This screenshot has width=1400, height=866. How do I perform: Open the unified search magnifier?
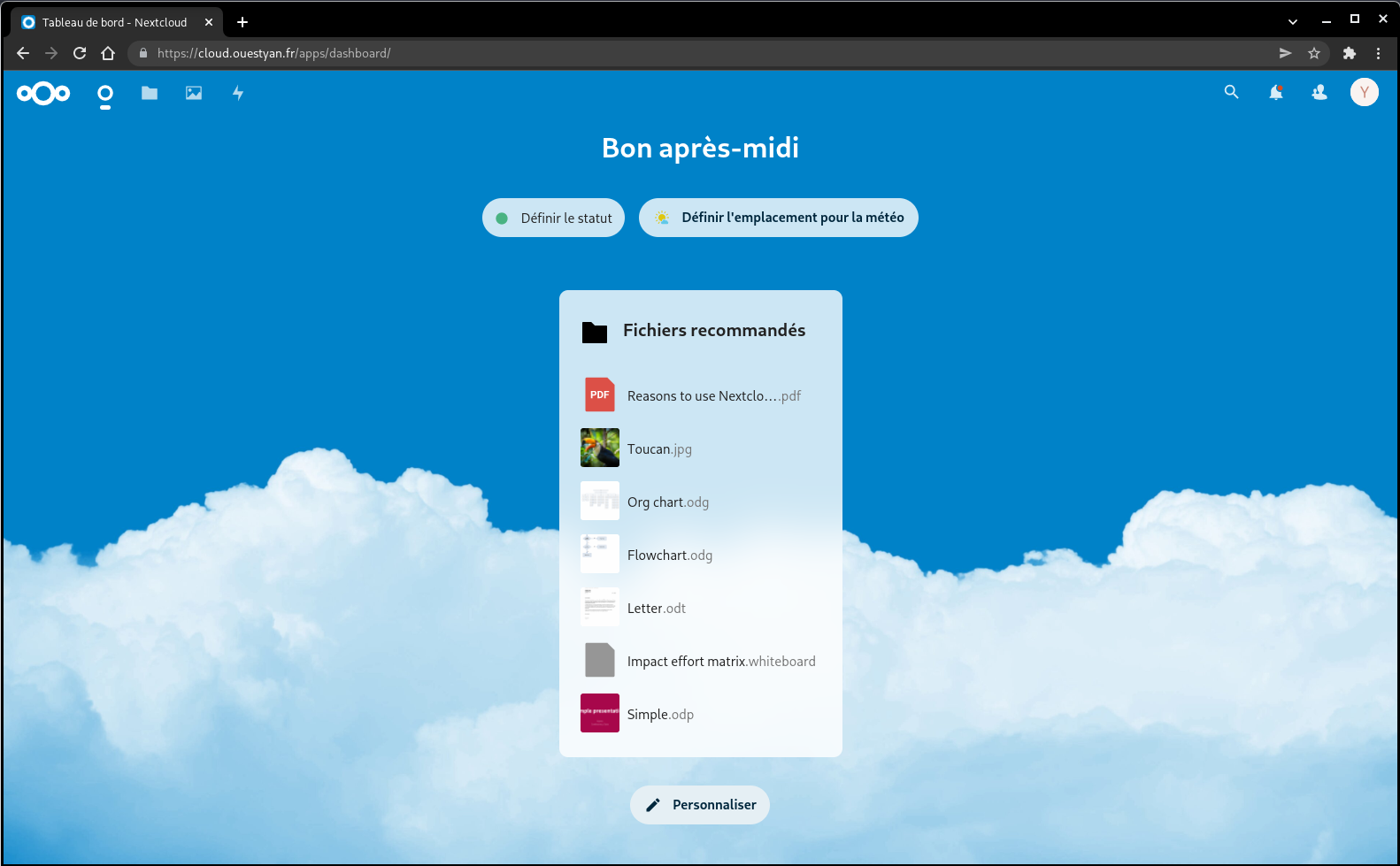point(1231,92)
